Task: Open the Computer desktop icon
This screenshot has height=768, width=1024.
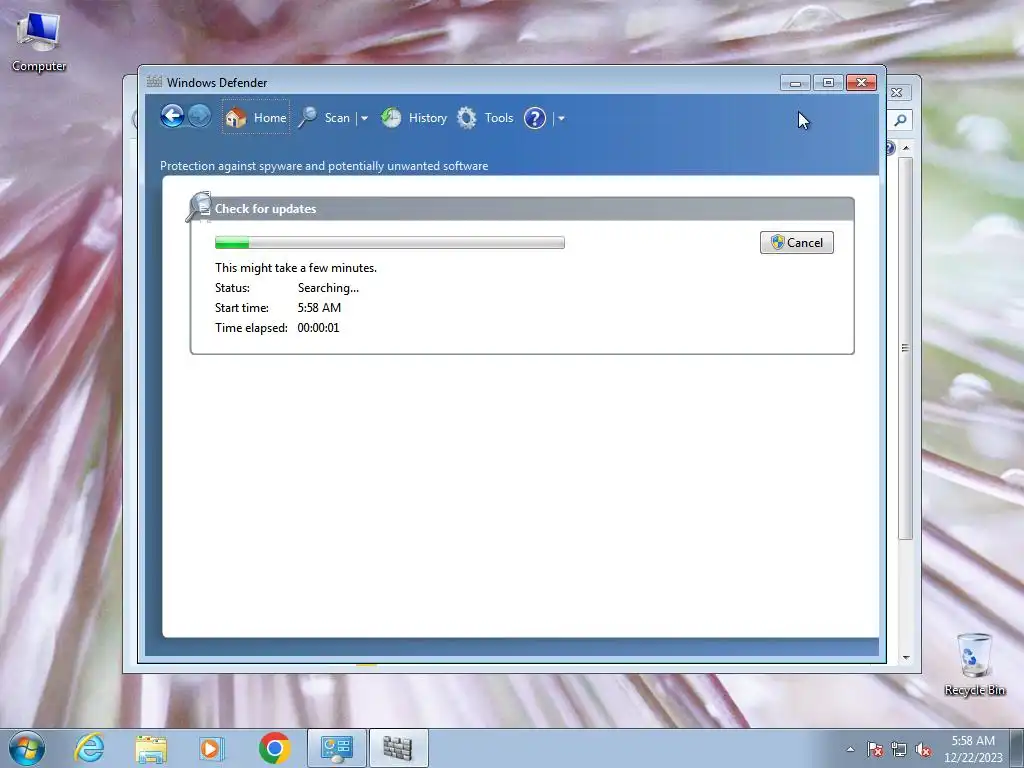Action: point(39,41)
